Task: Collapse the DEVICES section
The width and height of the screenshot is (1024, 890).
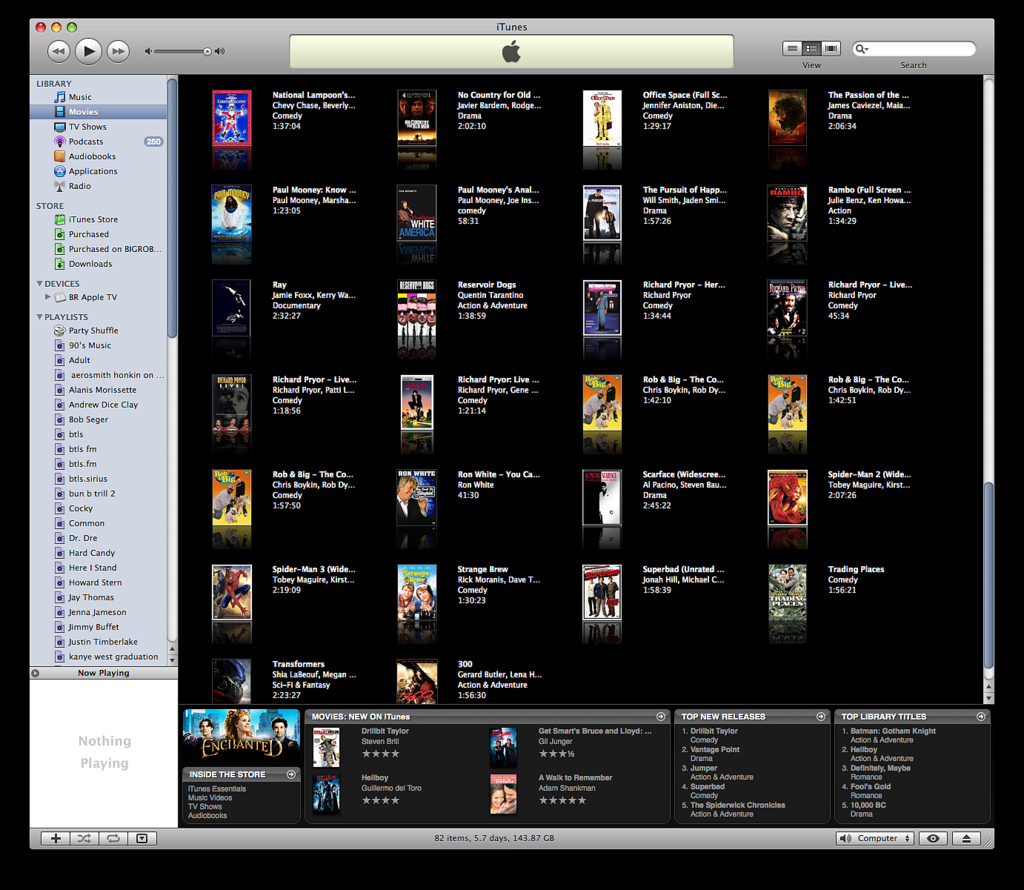Action: [40, 283]
